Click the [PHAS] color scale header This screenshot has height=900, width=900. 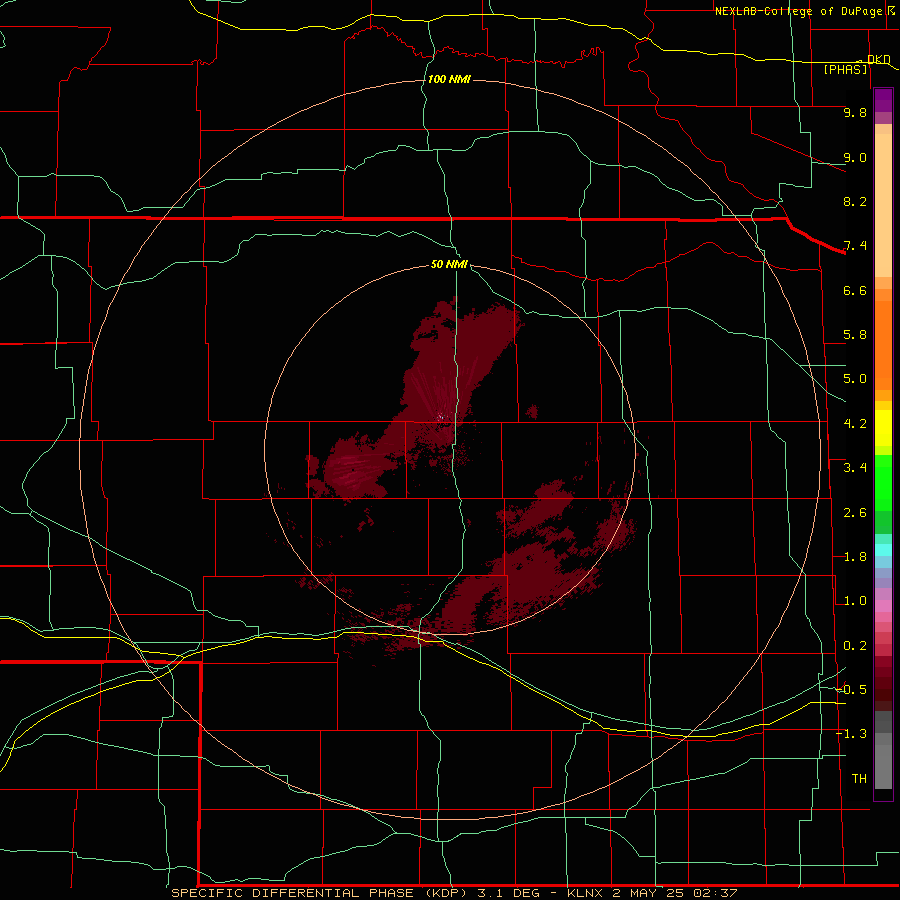pyautogui.click(x=845, y=69)
